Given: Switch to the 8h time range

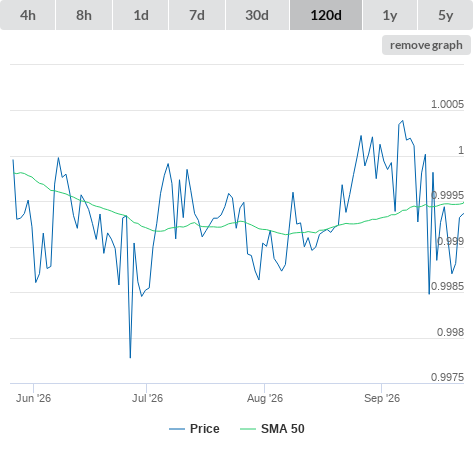Looking at the screenshot, I should tap(84, 15).
